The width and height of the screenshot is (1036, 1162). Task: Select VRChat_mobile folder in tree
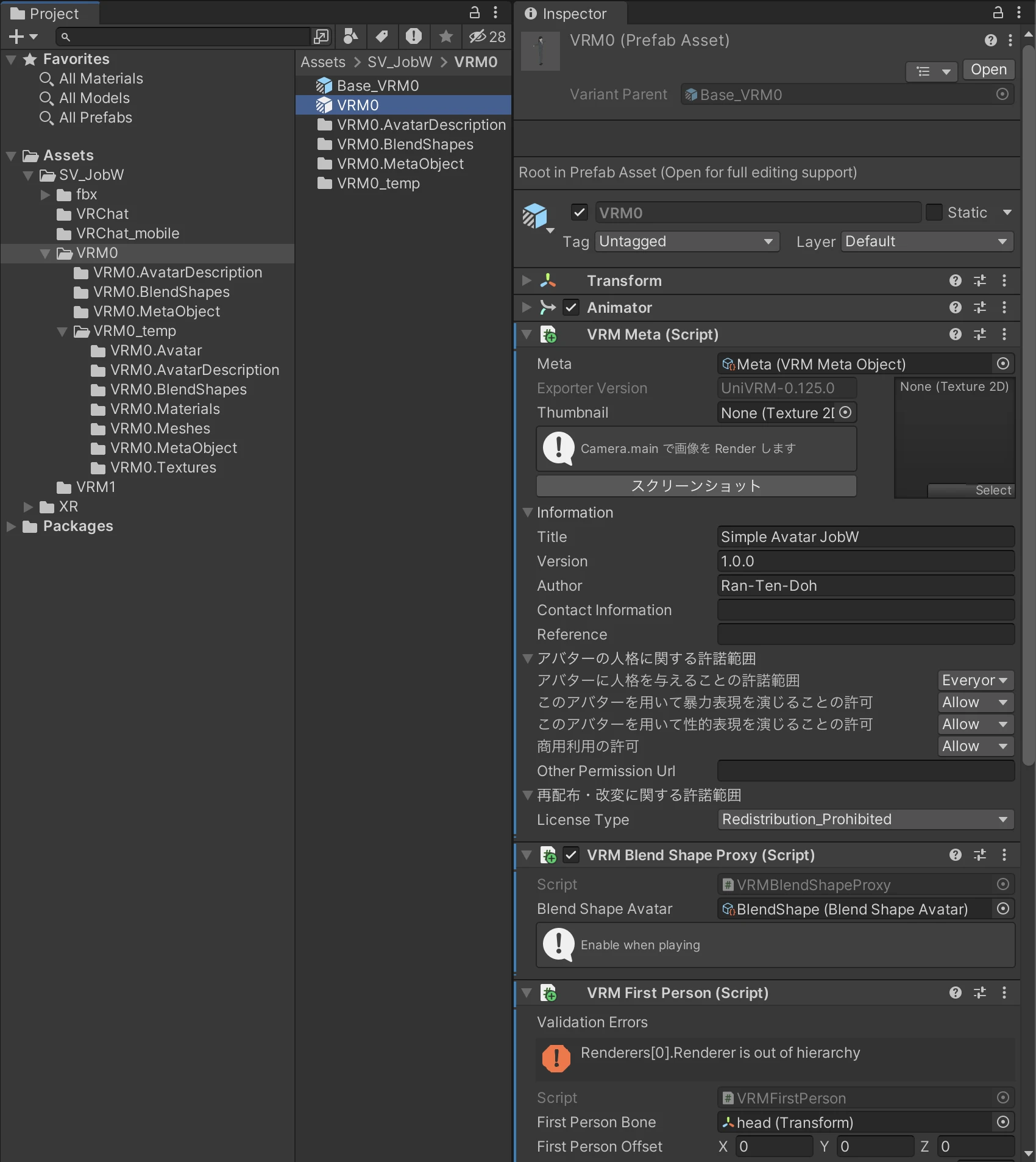(127, 233)
